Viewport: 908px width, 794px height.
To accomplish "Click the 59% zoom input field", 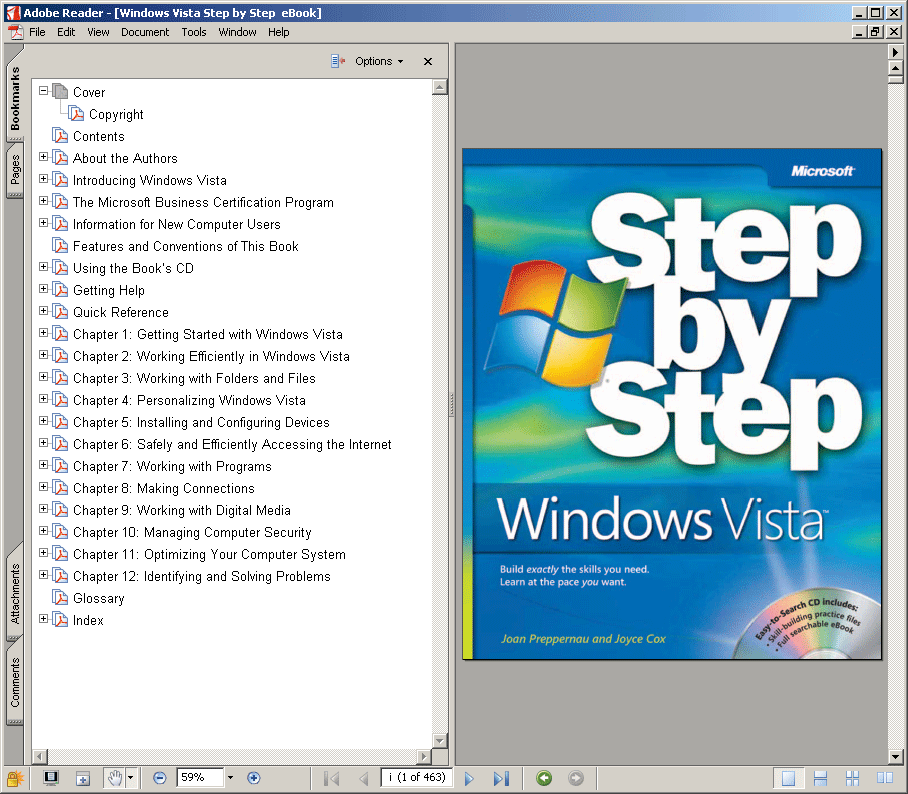I will click(x=200, y=777).
